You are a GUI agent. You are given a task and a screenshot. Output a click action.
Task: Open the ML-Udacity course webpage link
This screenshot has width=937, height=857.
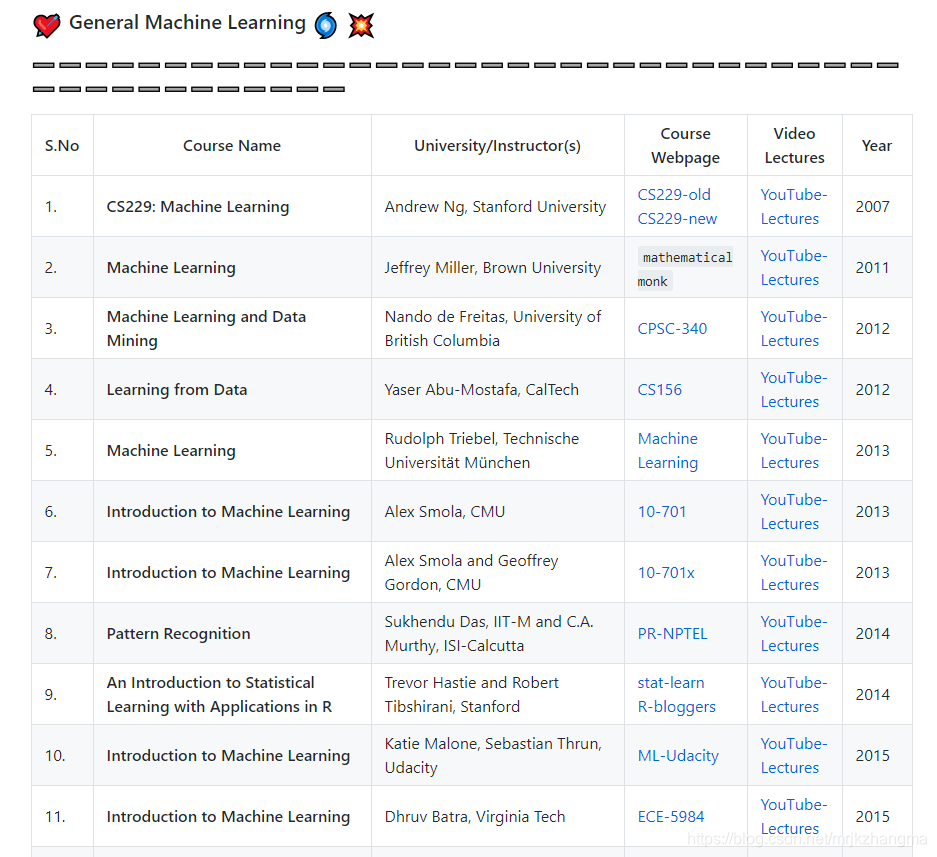[678, 755]
